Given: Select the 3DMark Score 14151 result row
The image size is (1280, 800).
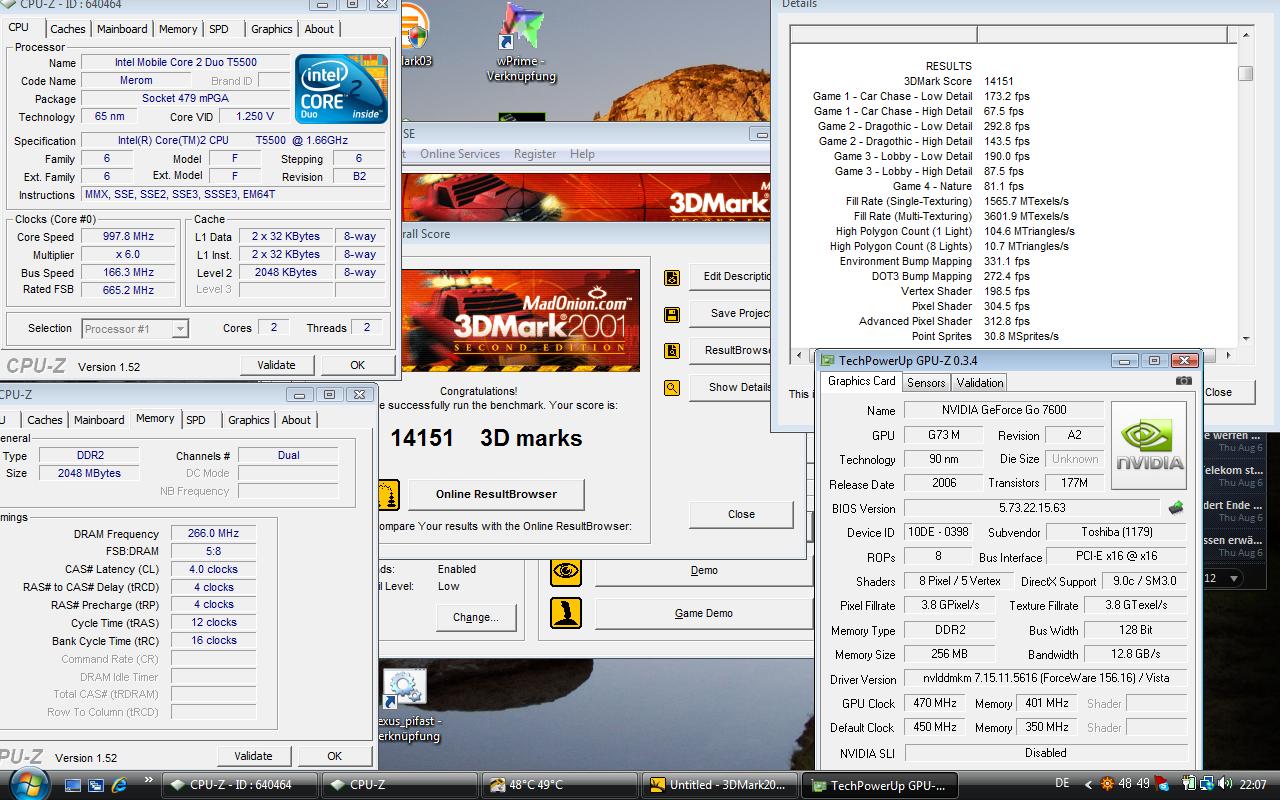Looking at the screenshot, I should point(958,81).
